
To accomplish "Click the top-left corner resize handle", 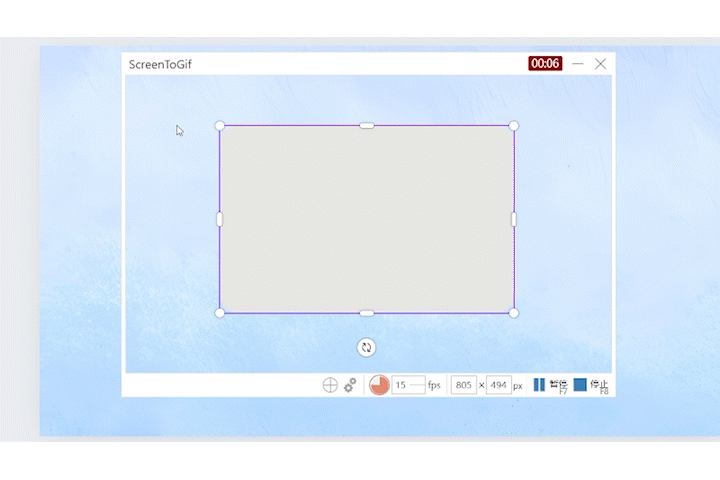I will click(x=220, y=126).
